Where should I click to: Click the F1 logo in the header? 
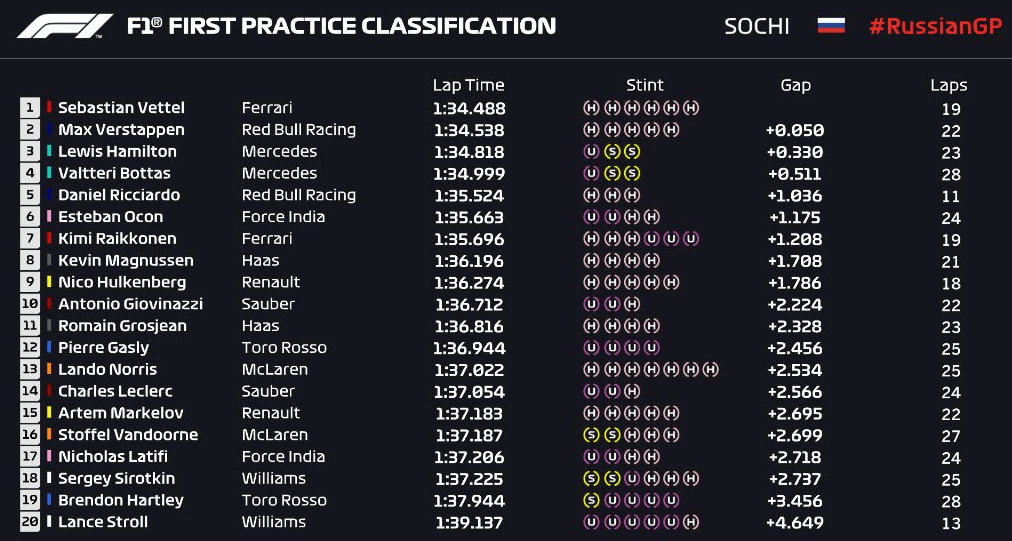(x=66, y=26)
